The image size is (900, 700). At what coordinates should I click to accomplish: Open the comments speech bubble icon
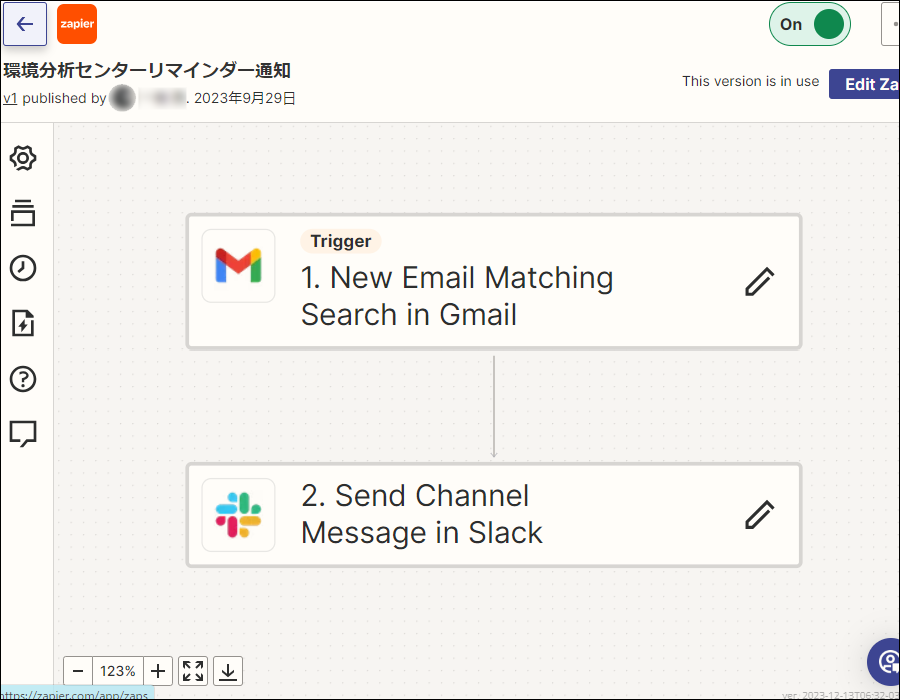click(23, 433)
